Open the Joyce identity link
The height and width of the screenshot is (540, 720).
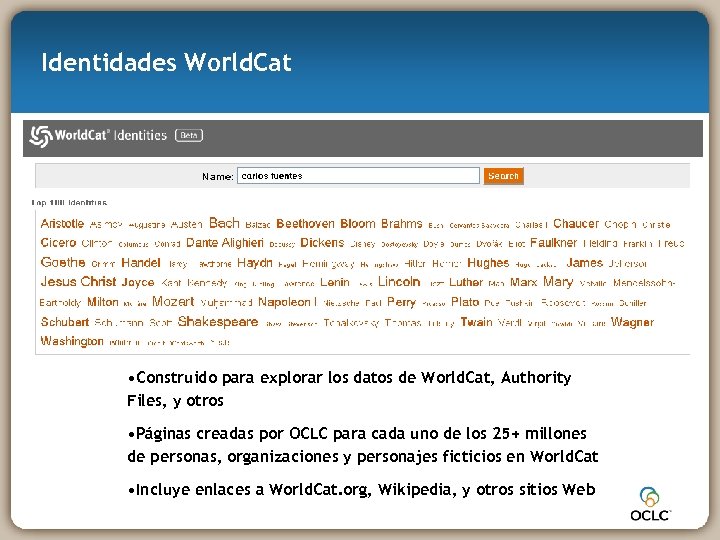coord(138,282)
